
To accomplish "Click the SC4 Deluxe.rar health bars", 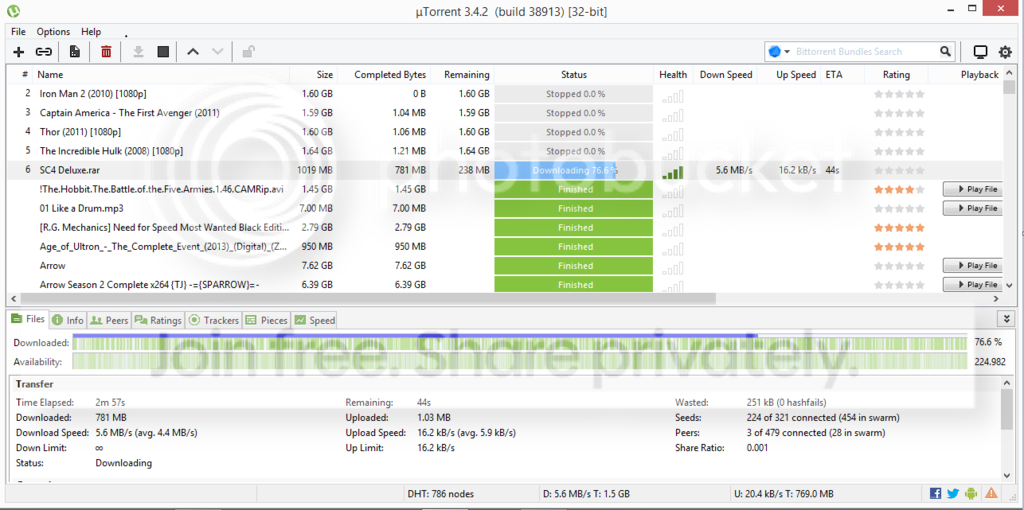I will tap(673, 172).
